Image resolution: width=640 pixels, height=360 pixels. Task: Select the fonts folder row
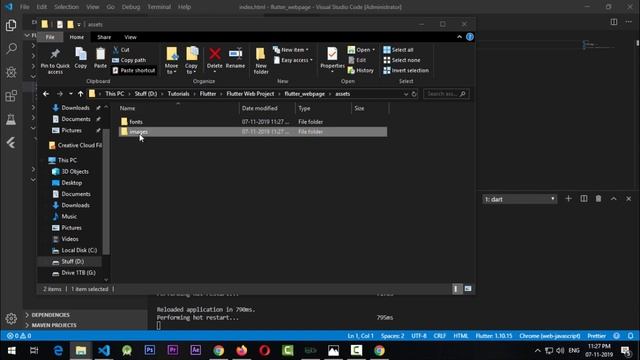click(x=253, y=122)
